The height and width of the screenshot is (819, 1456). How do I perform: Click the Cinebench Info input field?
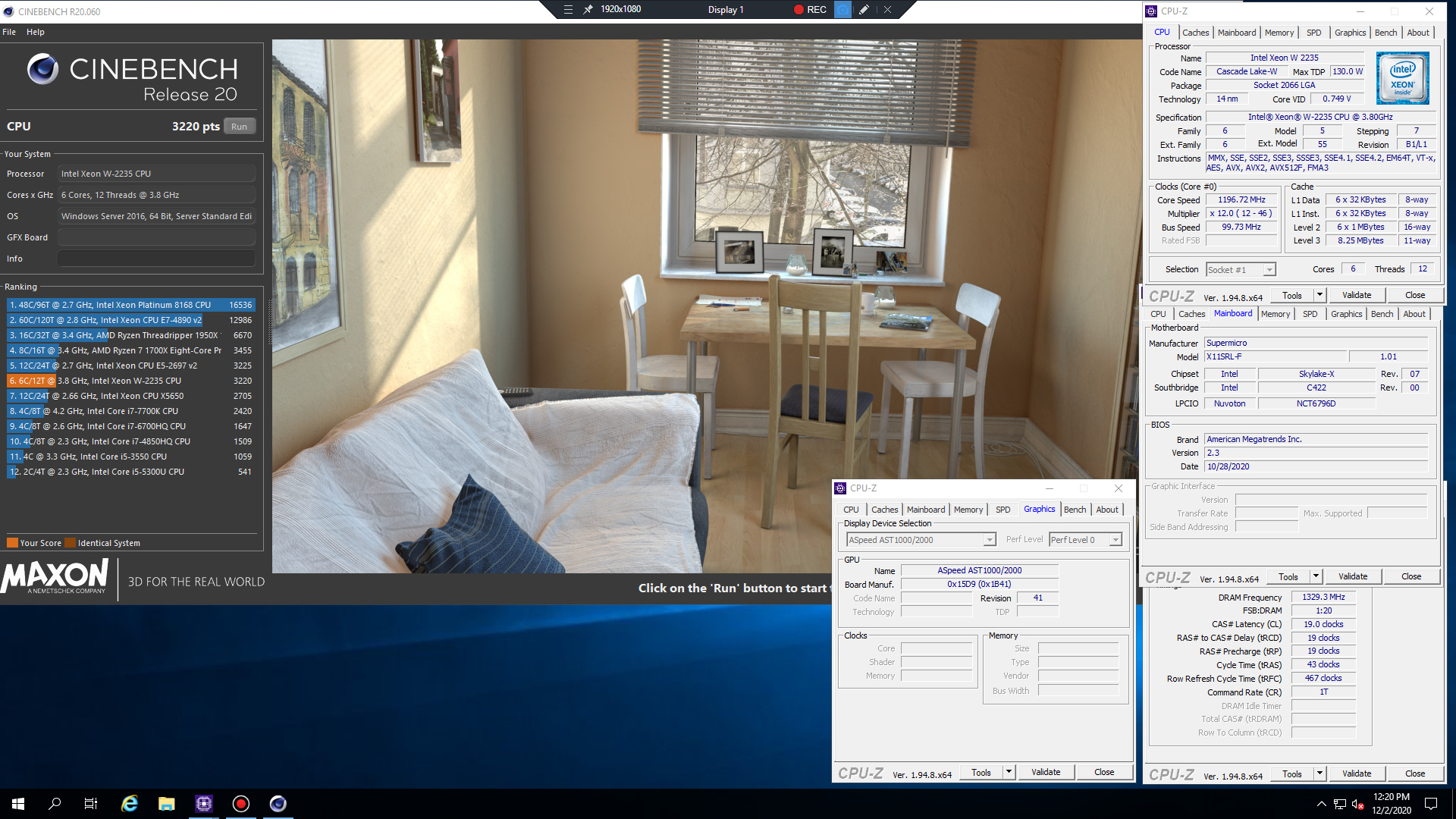156,259
